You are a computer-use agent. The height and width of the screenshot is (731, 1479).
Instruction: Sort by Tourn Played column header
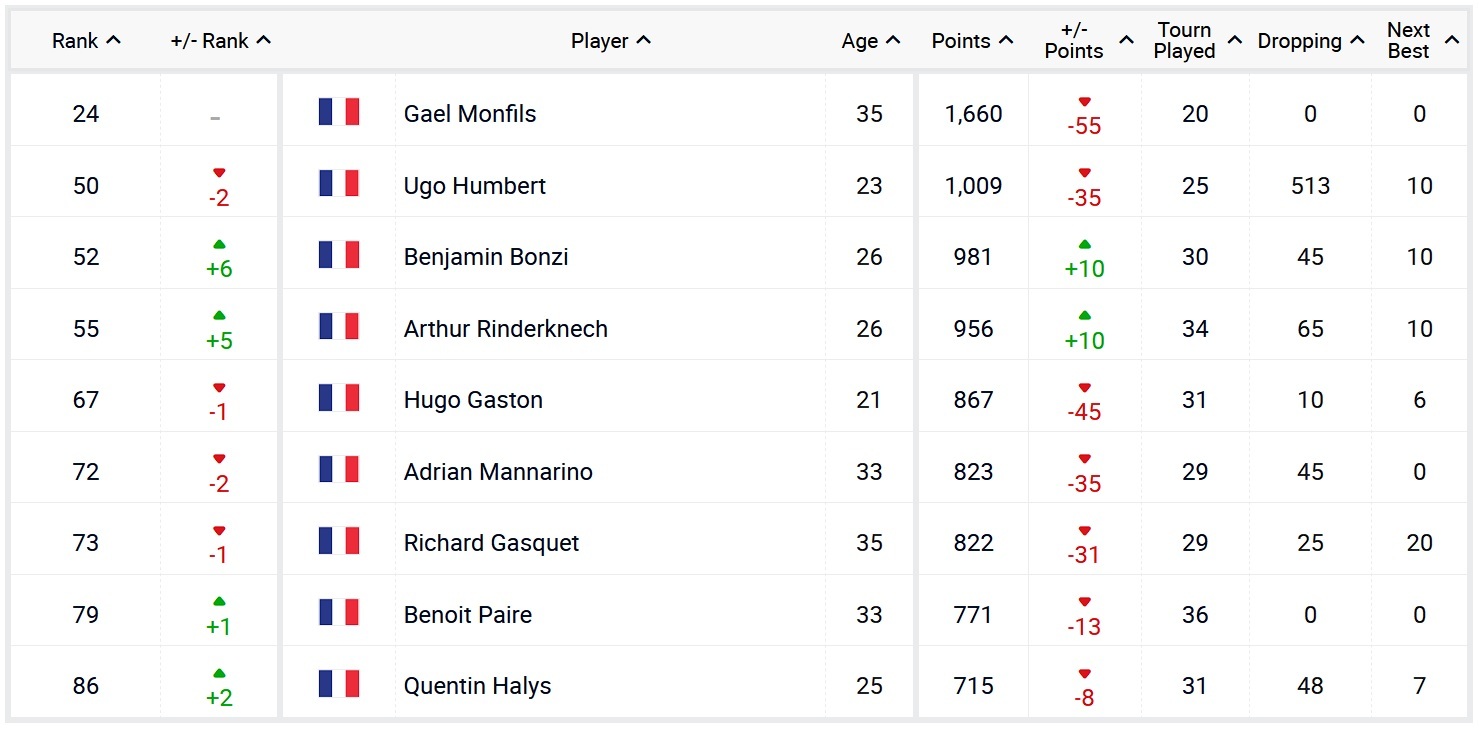pos(1197,41)
